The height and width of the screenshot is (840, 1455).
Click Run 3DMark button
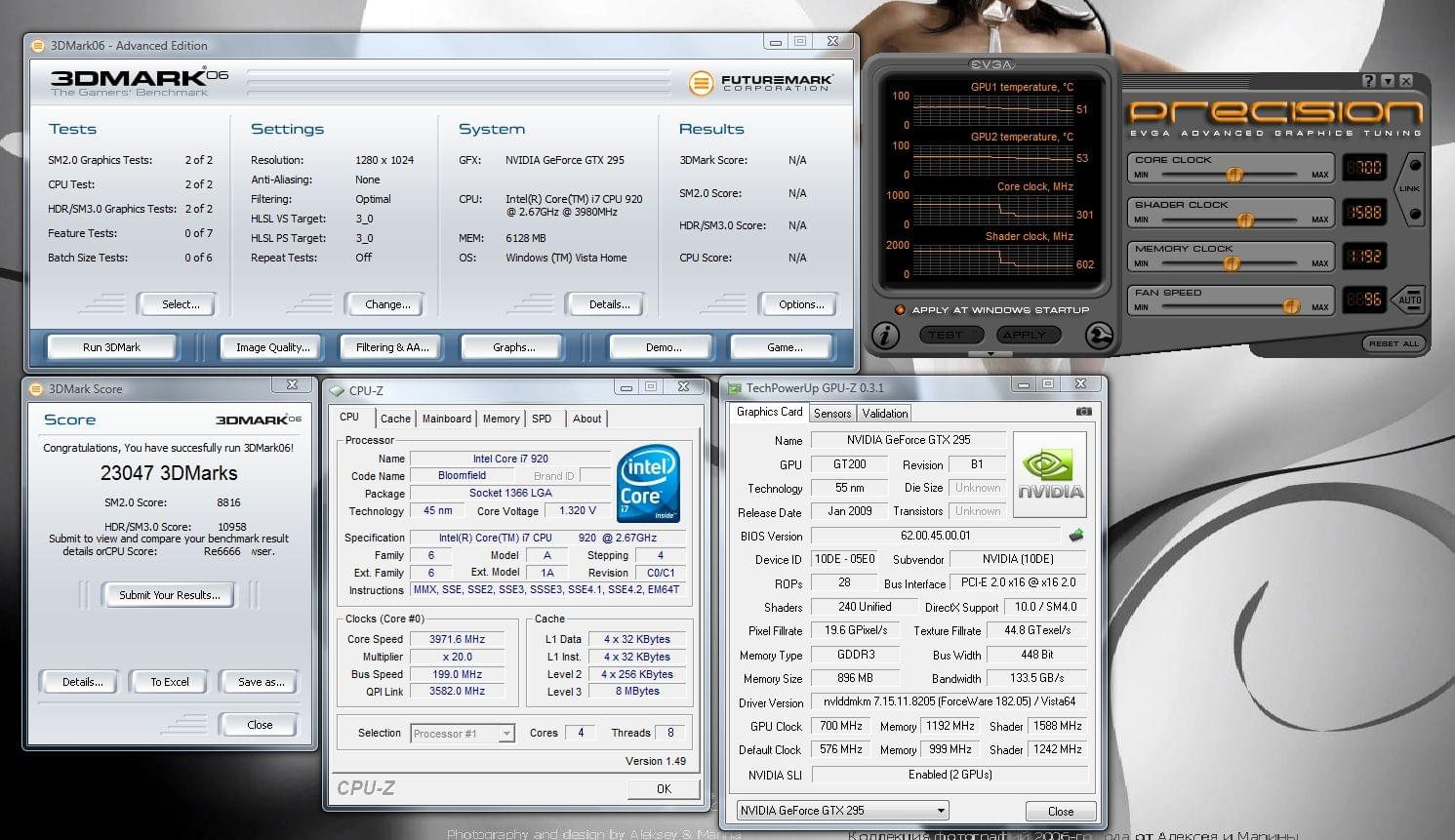[112, 347]
